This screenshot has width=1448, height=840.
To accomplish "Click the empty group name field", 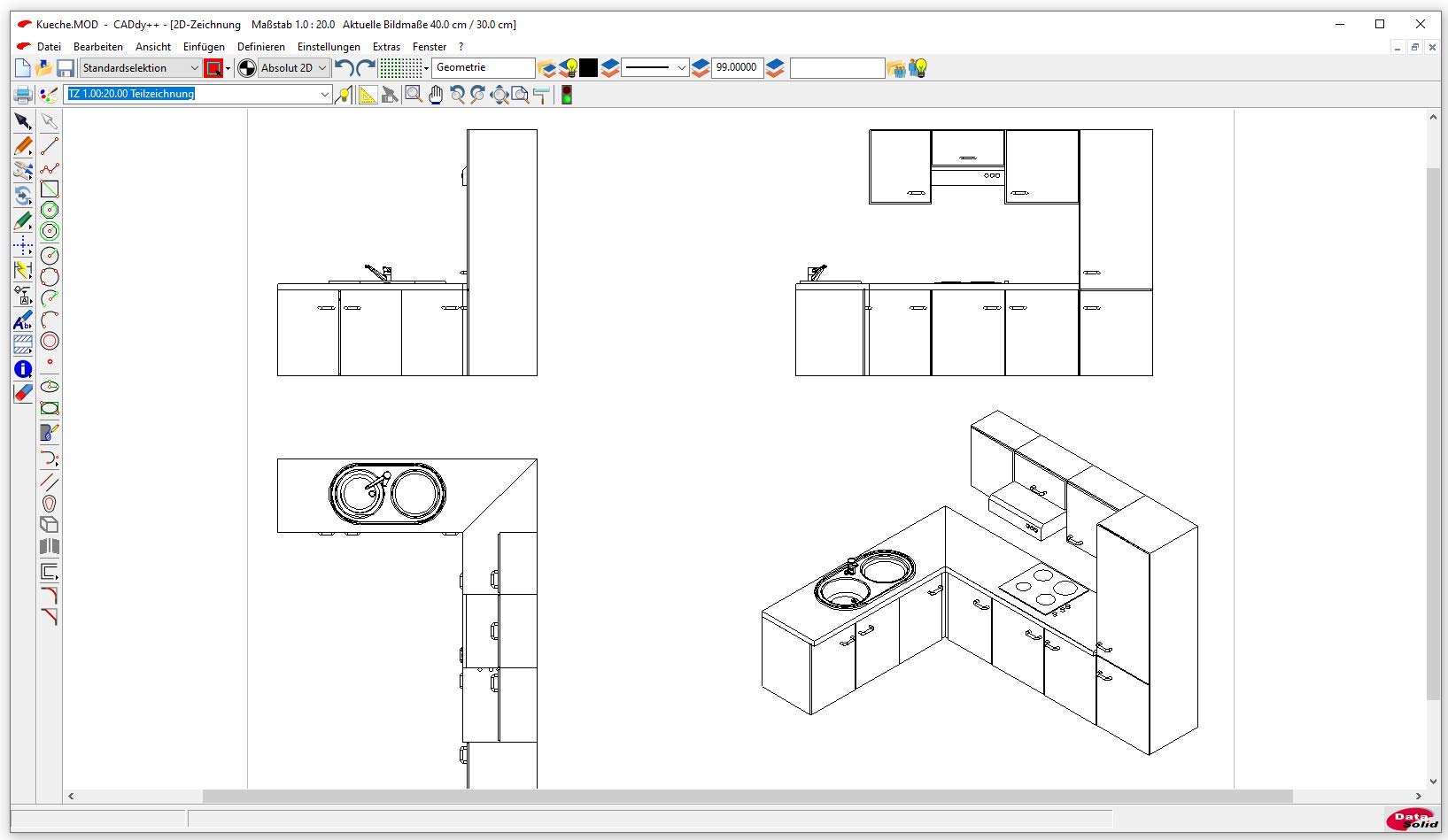I will pos(837,68).
